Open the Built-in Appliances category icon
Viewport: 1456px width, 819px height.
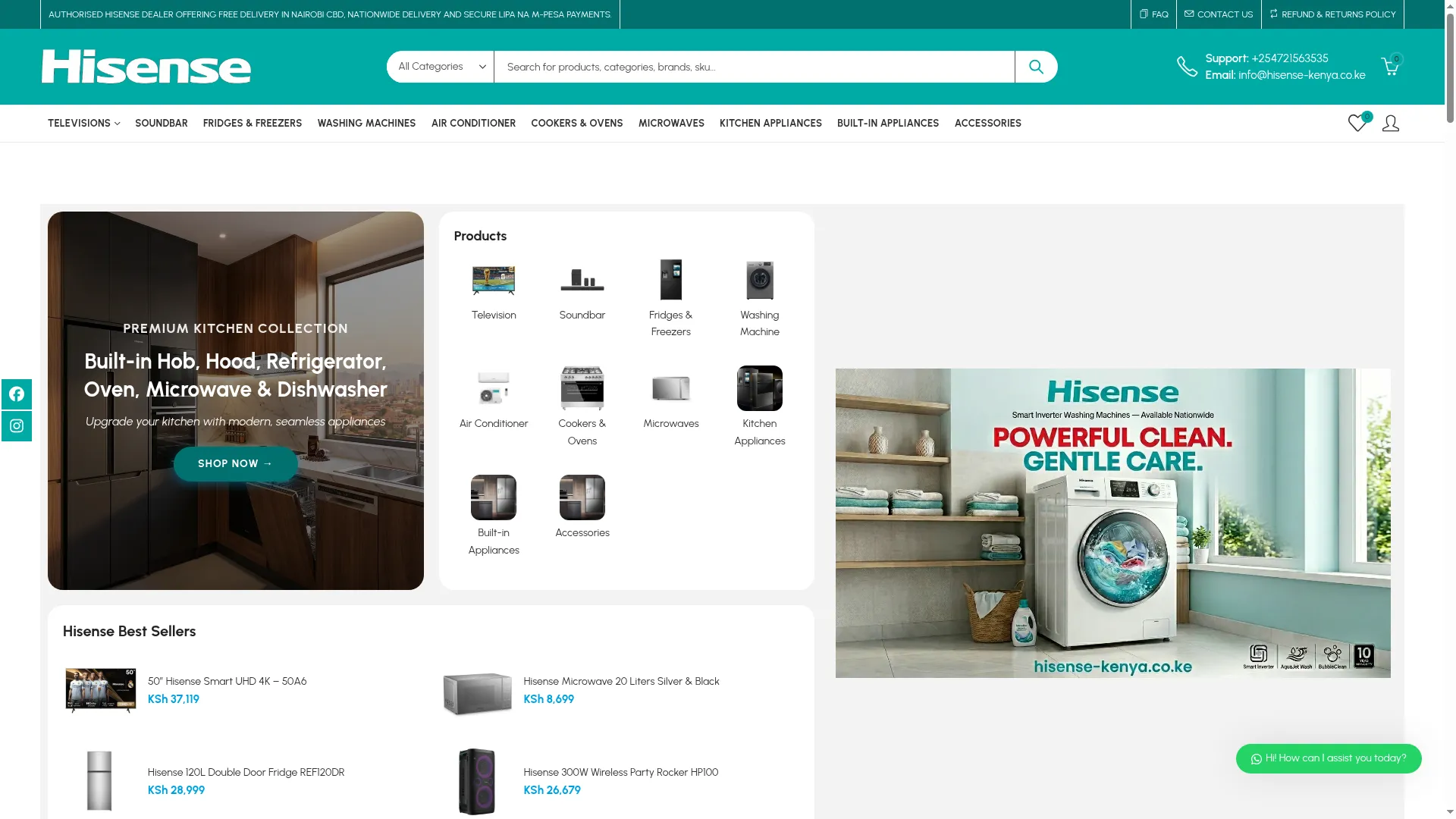[494, 497]
